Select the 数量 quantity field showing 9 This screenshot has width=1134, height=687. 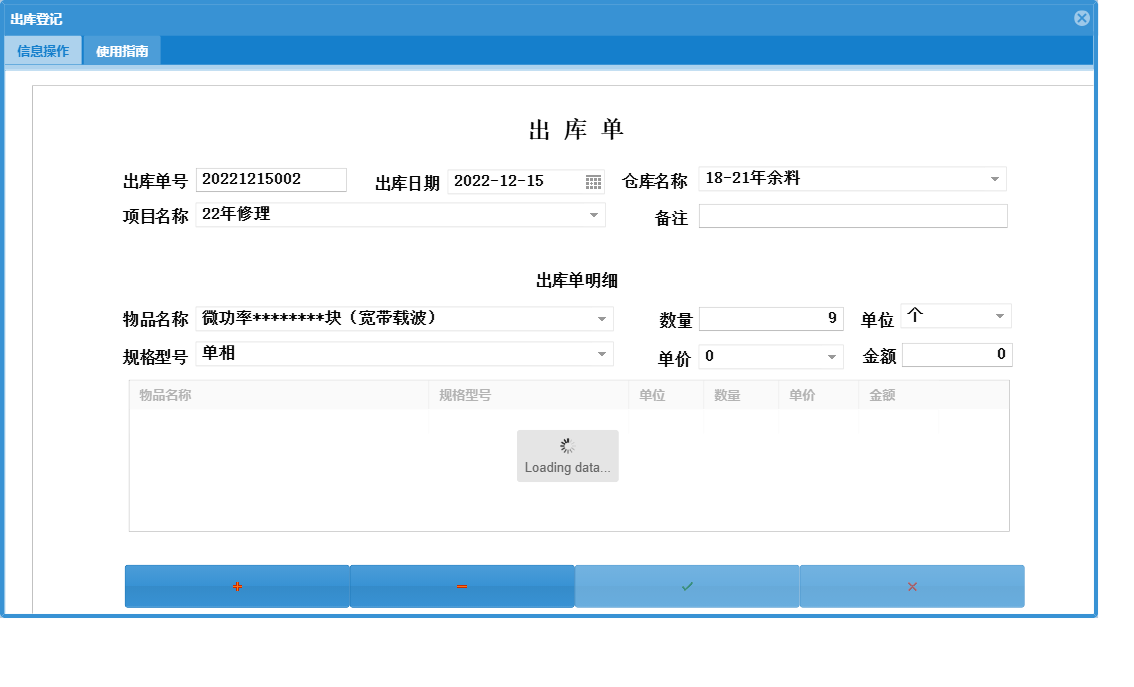click(770, 318)
